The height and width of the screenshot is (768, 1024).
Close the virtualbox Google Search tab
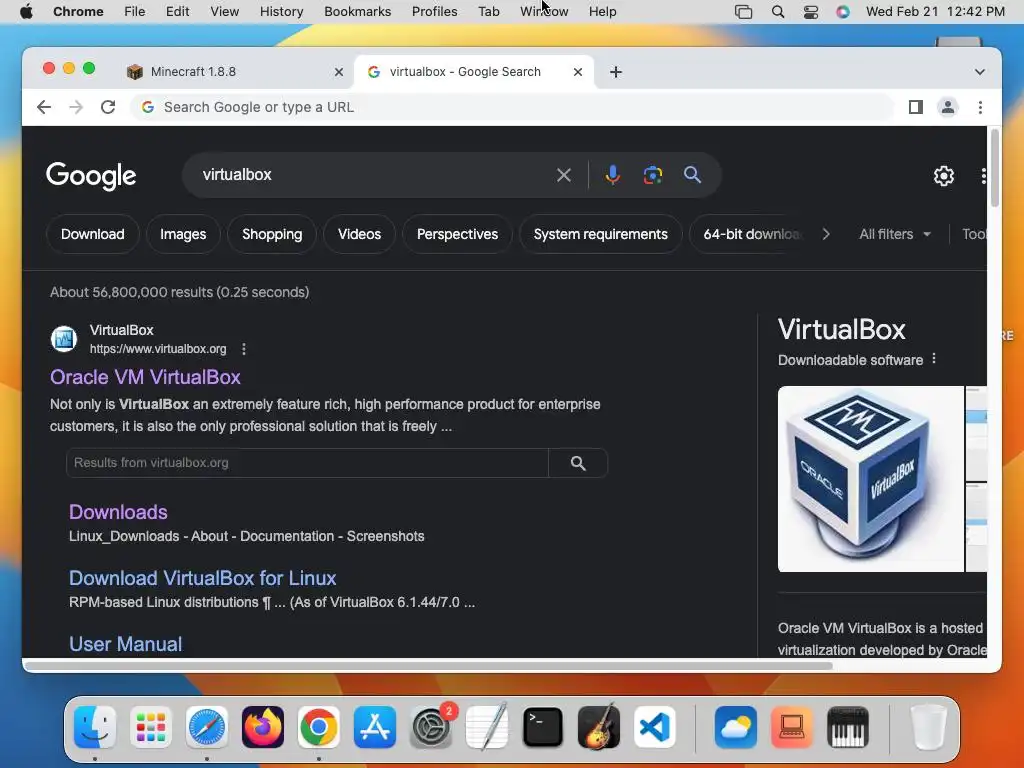coord(577,72)
